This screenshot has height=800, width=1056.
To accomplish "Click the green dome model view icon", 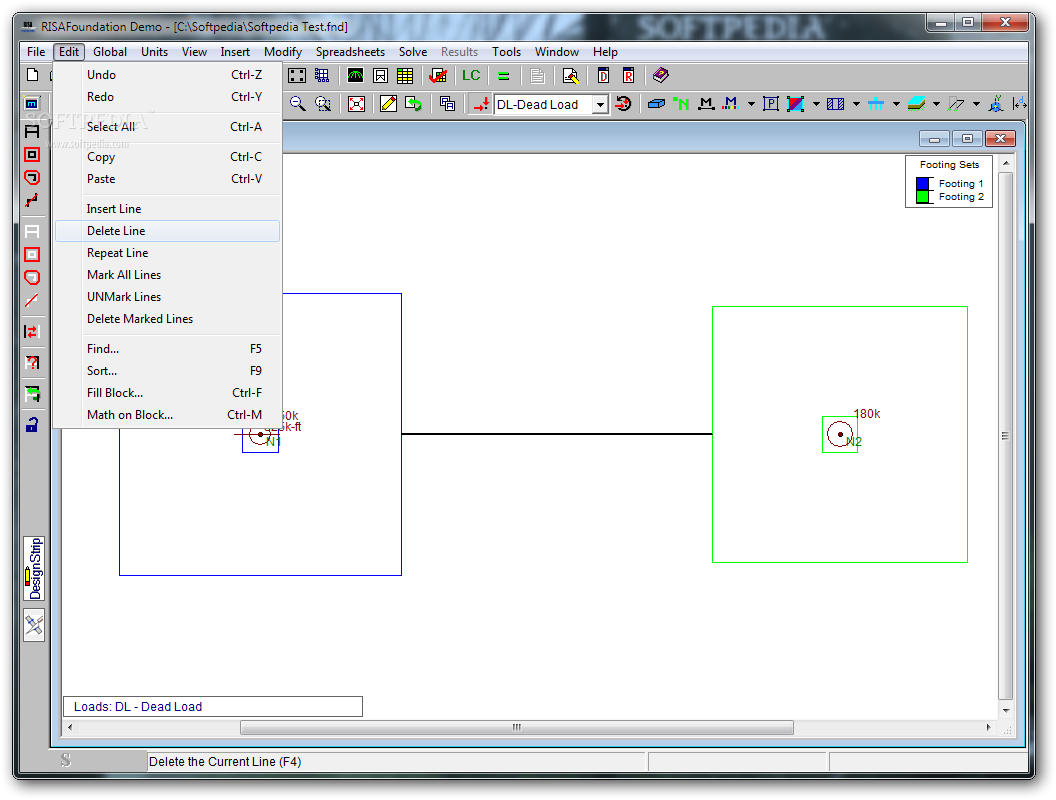I will pos(355,75).
